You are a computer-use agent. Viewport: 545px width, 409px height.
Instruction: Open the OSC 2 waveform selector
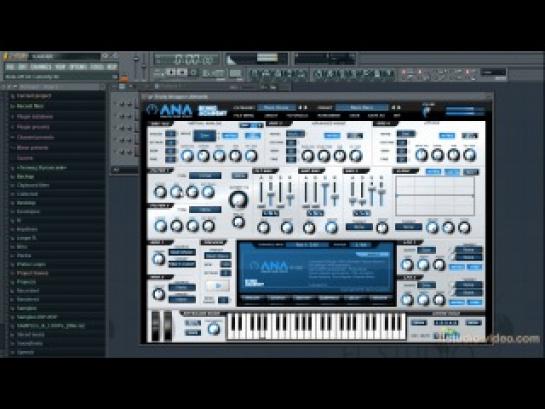[295, 134]
